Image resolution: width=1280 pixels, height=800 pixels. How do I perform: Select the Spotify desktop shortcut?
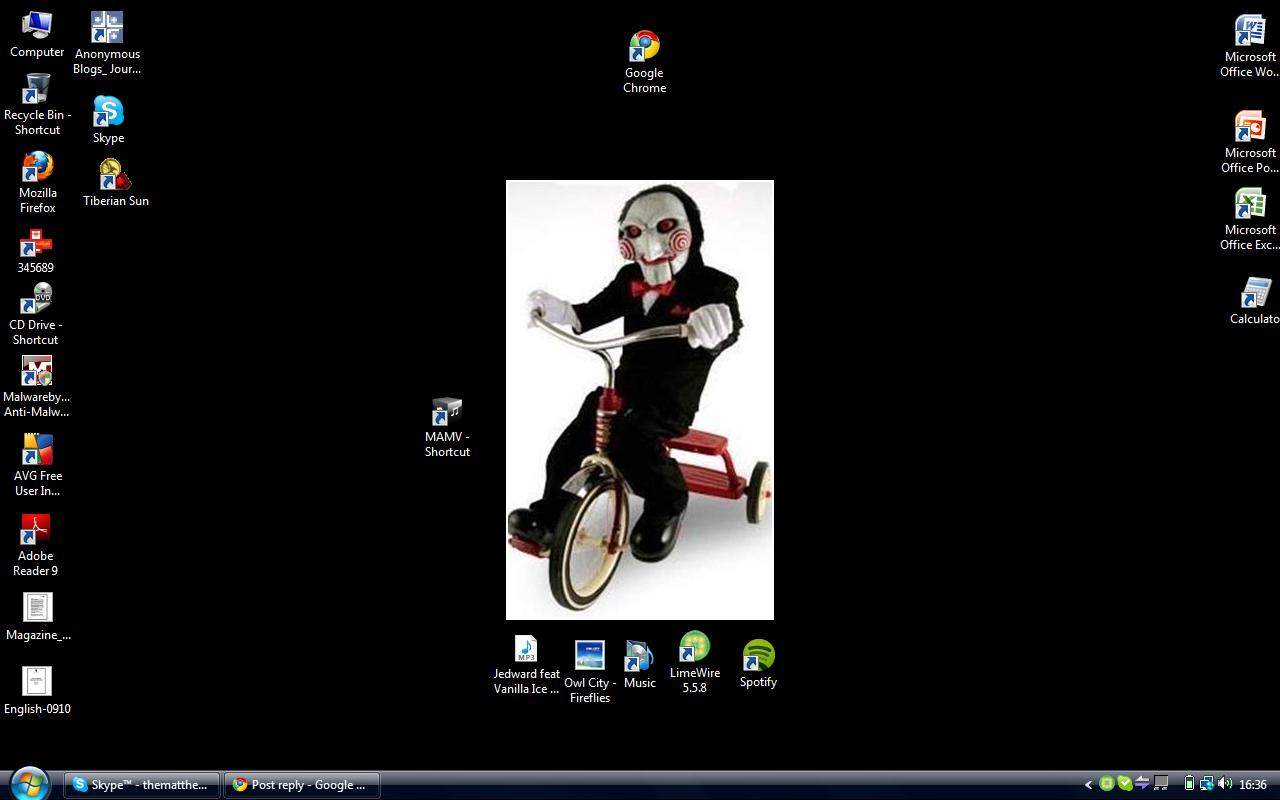coord(758,664)
